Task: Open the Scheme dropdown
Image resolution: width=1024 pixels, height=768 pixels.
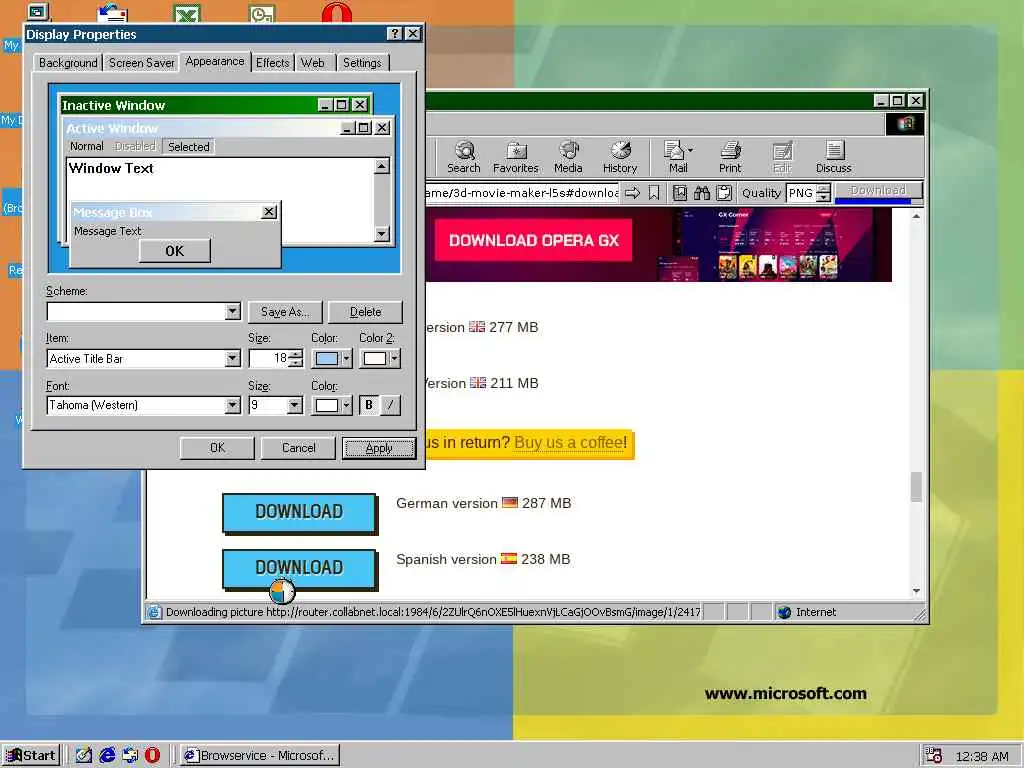Action: tap(232, 312)
